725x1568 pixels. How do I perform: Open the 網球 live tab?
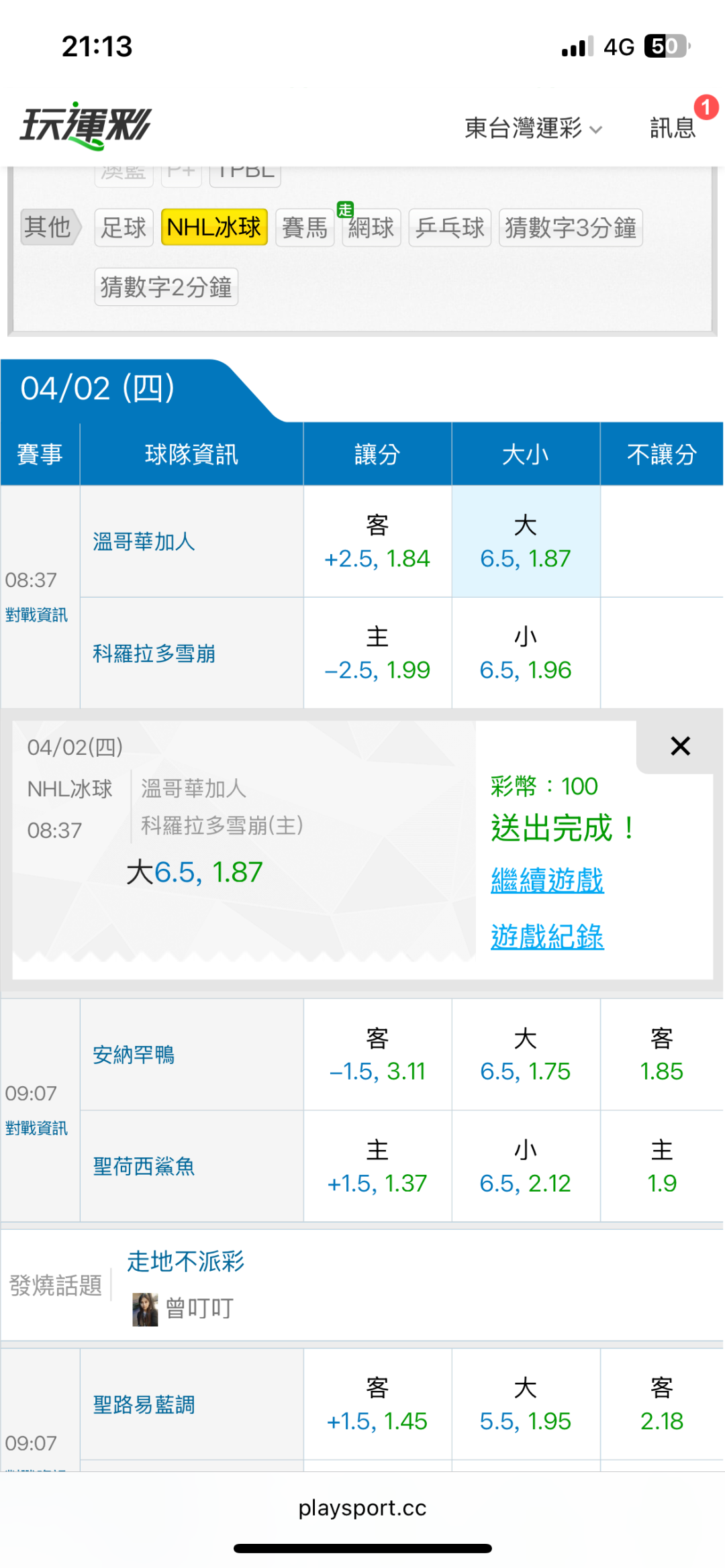pos(371,228)
